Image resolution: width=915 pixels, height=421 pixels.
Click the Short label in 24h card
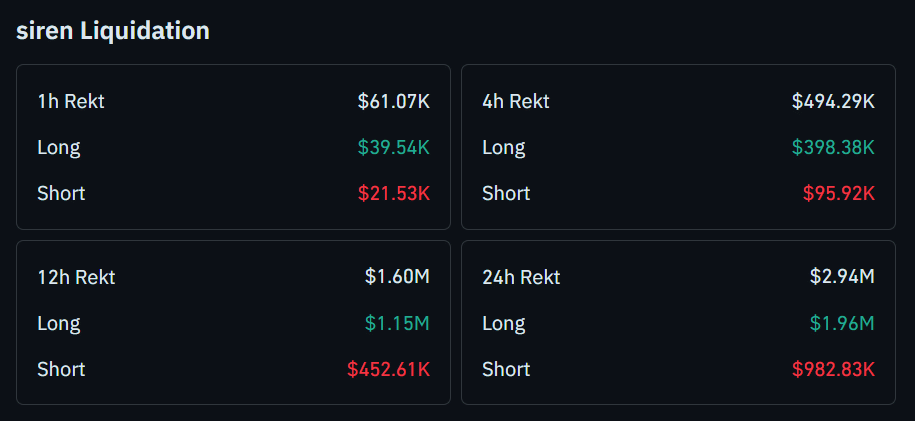[x=506, y=369]
